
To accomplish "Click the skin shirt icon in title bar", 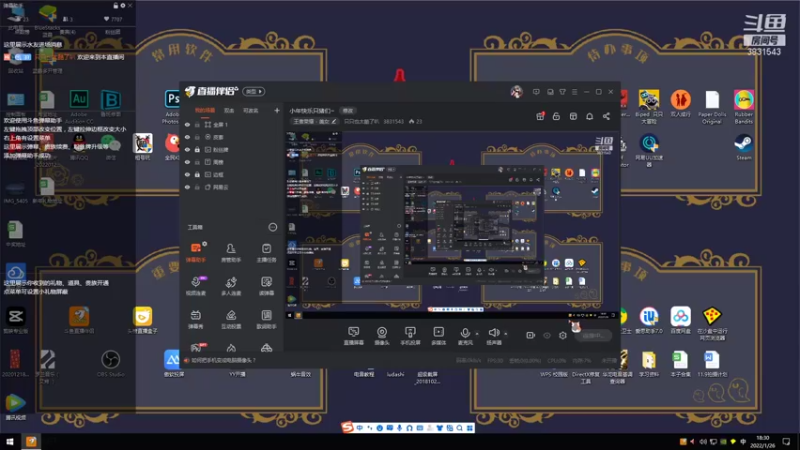I will 562,92.
